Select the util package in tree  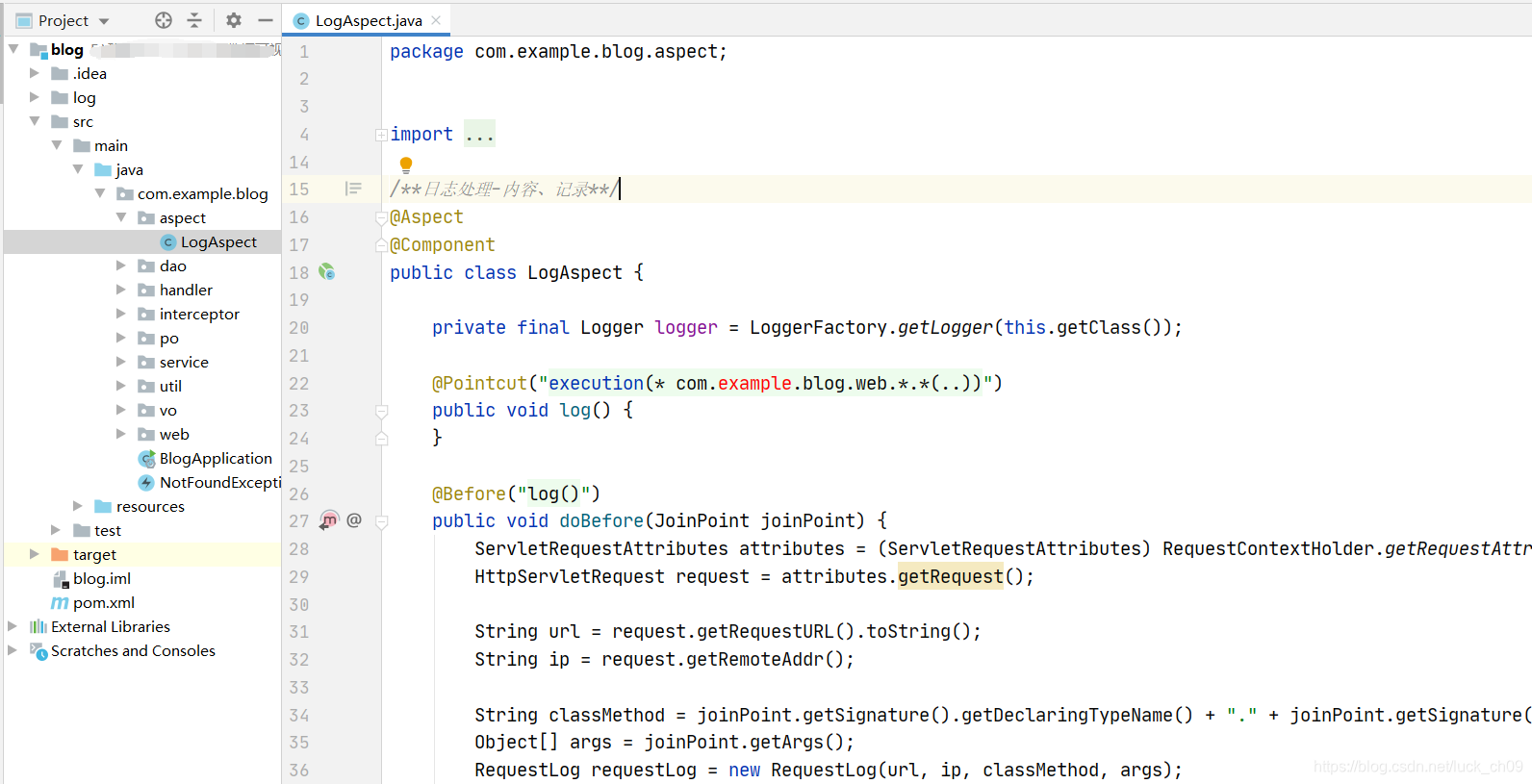[170, 387]
